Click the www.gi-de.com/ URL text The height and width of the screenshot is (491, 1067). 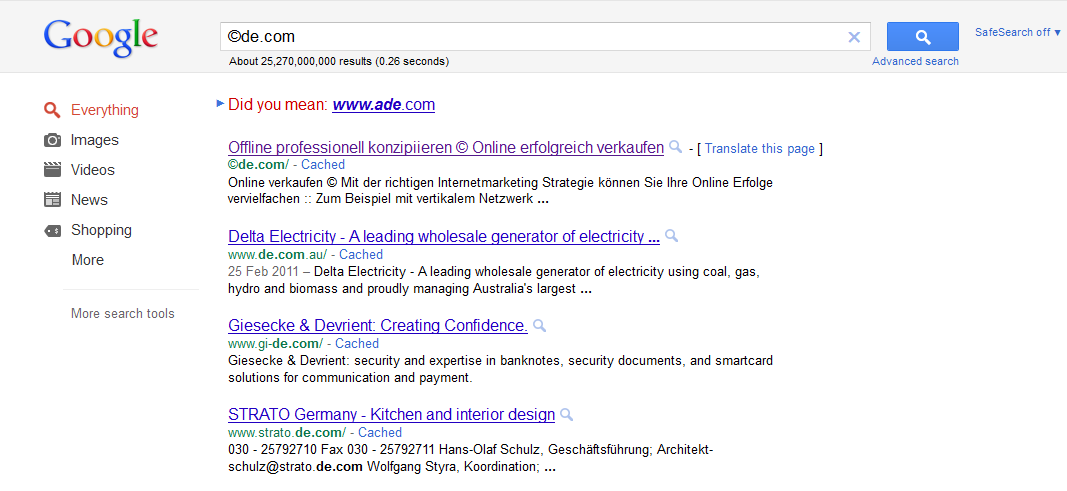click(x=276, y=343)
